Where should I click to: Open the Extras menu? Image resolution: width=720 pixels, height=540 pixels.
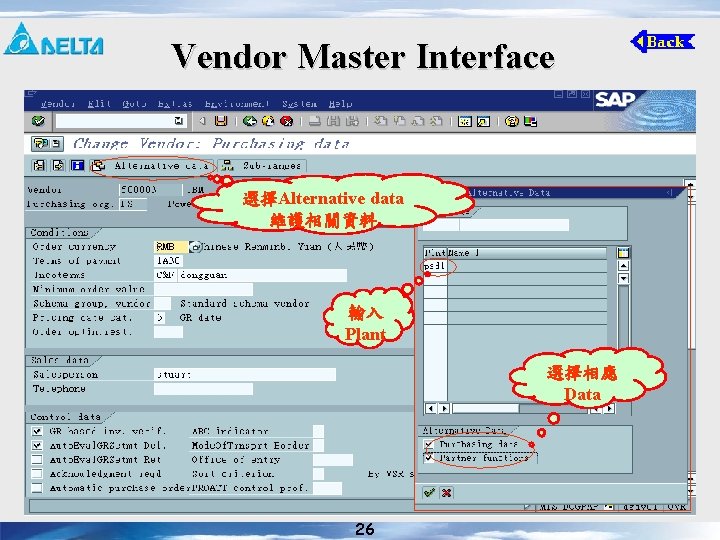175,104
